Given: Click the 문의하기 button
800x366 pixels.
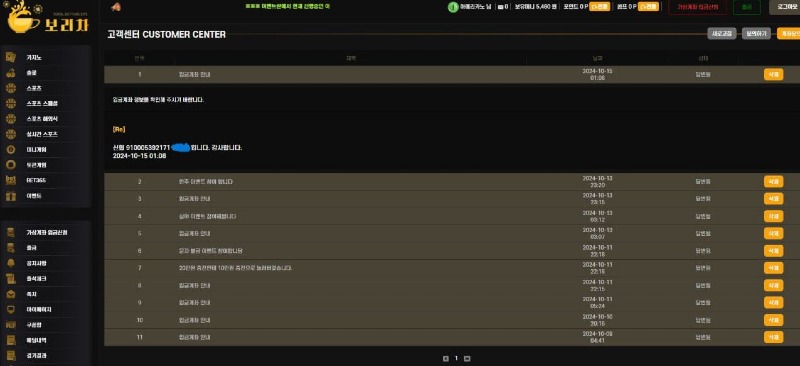Looking at the screenshot, I should [756, 34].
